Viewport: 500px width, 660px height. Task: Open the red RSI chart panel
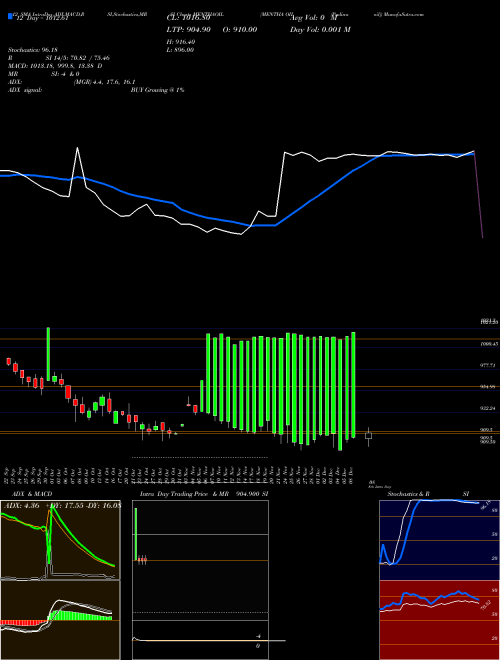coord(439,620)
